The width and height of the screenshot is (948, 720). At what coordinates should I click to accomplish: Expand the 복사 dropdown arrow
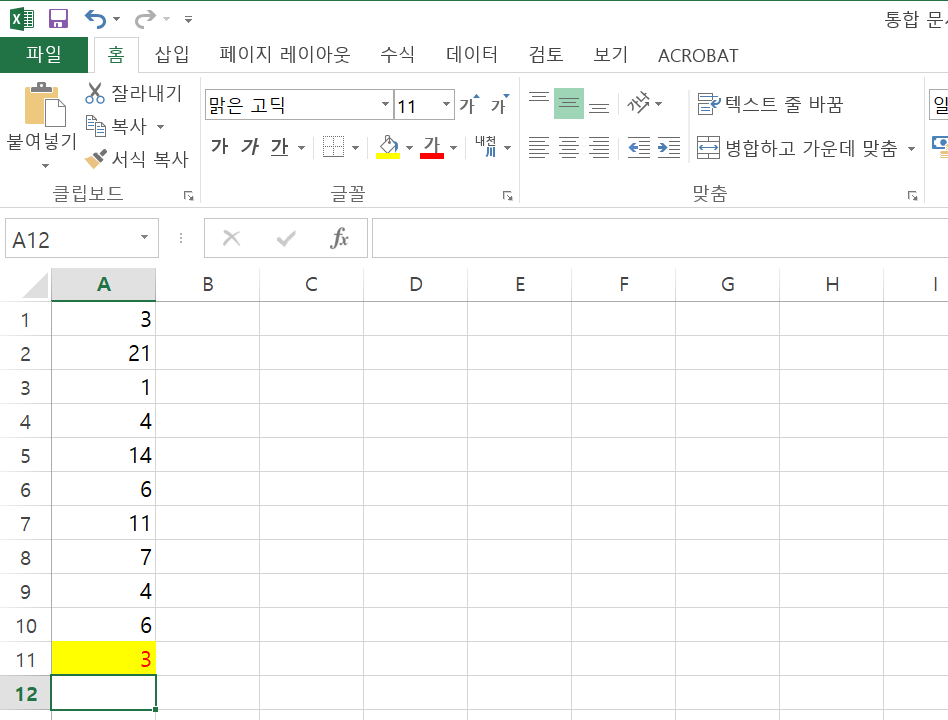pos(160,127)
